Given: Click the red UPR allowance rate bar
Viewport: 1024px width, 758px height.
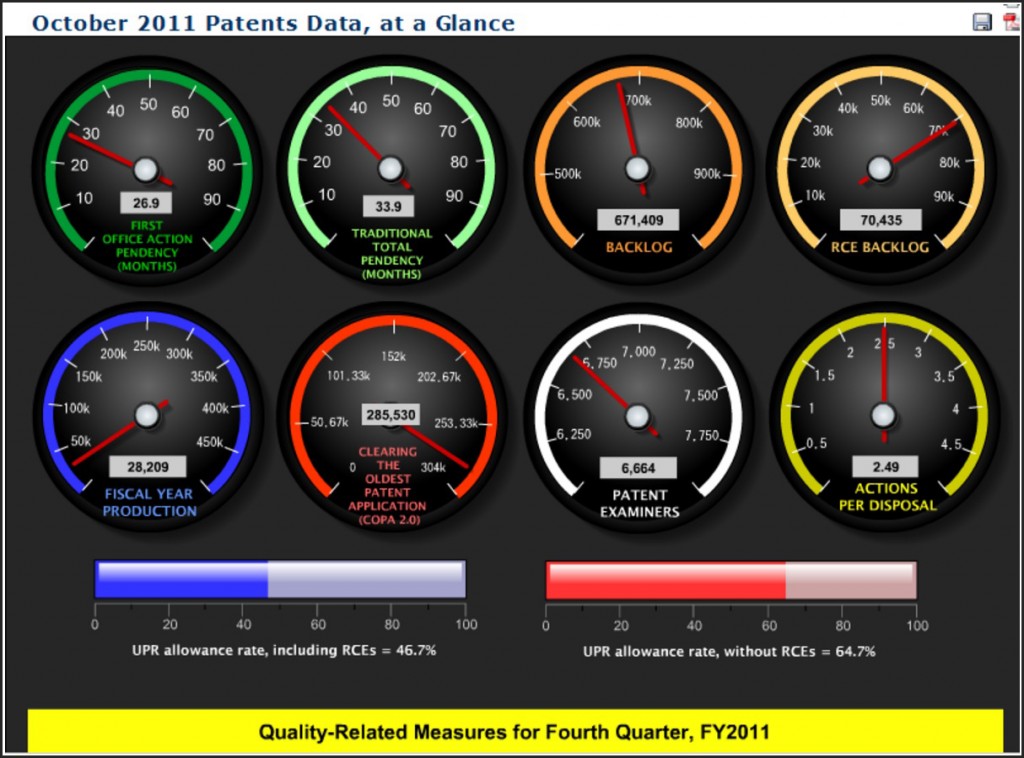Looking at the screenshot, I should [x=730, y=580].
